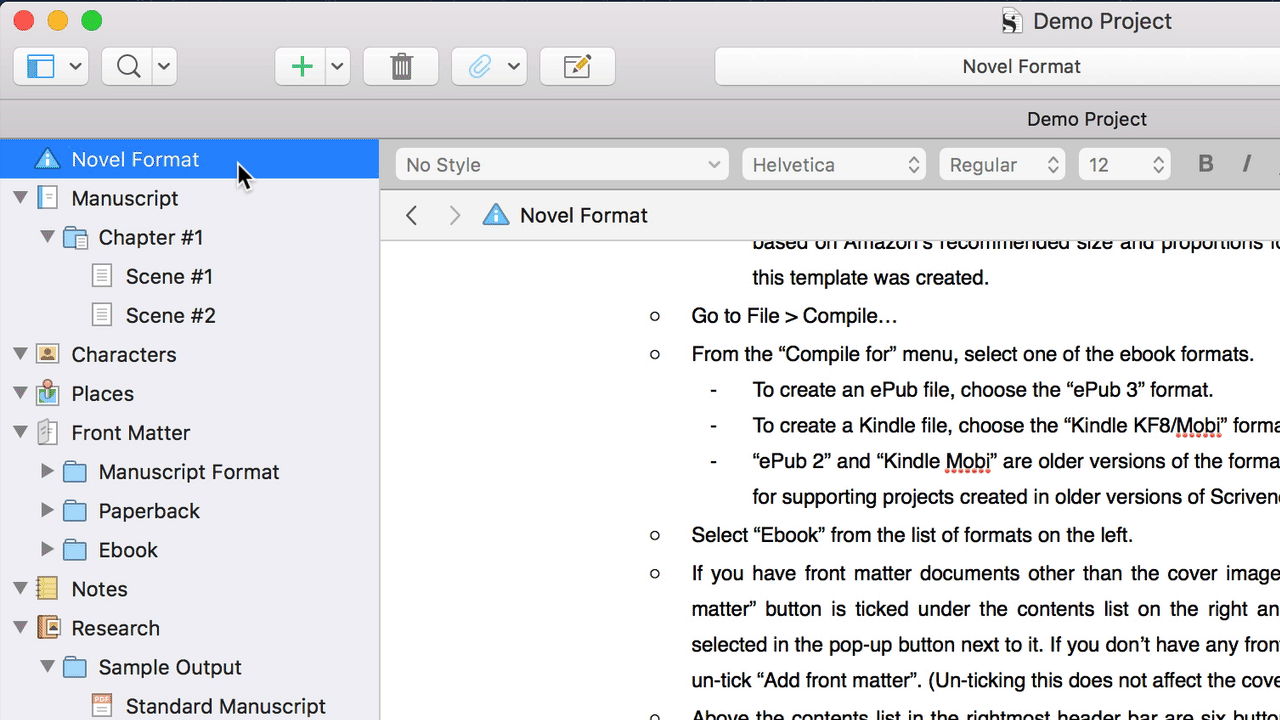Click the Research binder icon
The width and height of the screenshot is (1280, 720).
tap(47, 628)
